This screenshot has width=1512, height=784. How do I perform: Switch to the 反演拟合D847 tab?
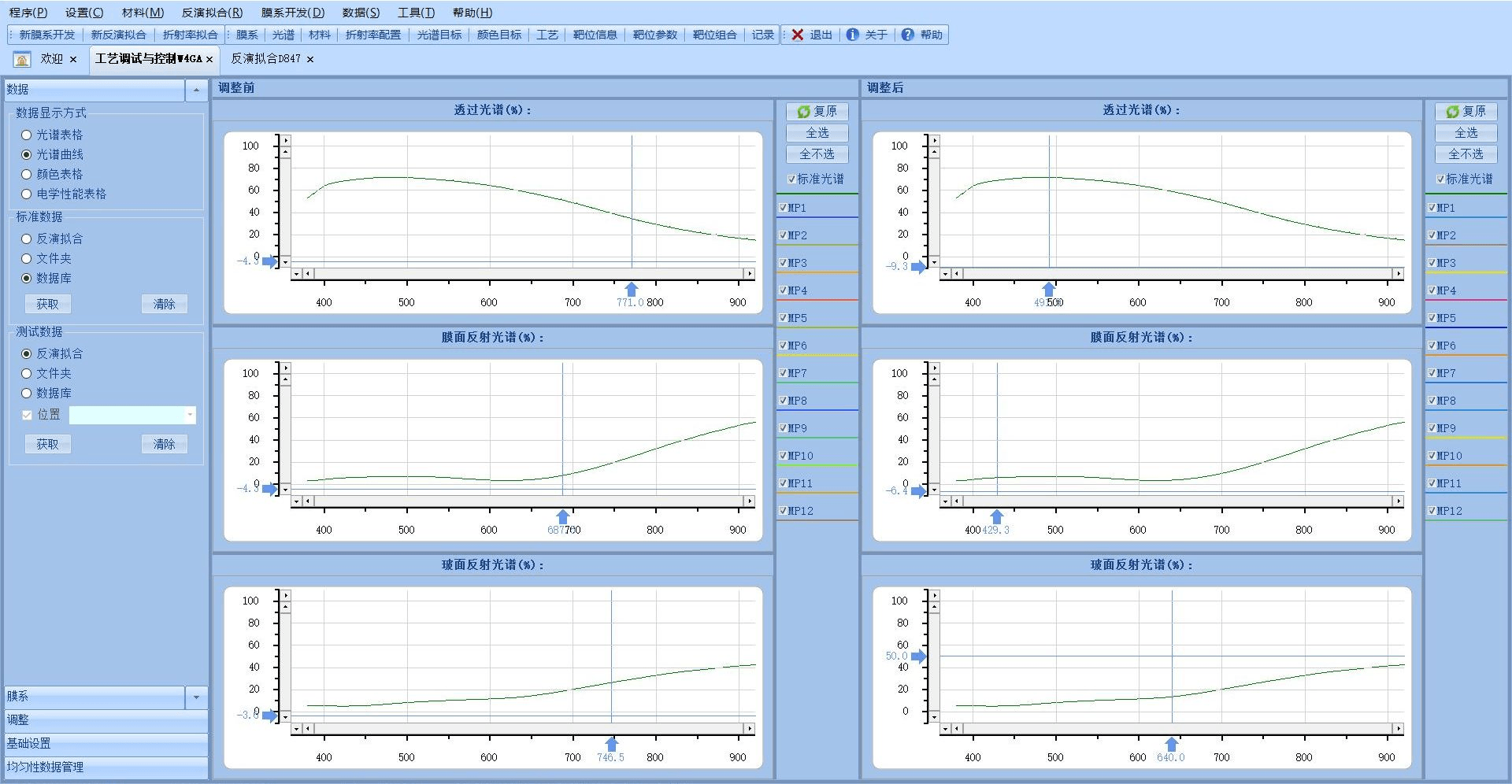click(x=265, y=59)
